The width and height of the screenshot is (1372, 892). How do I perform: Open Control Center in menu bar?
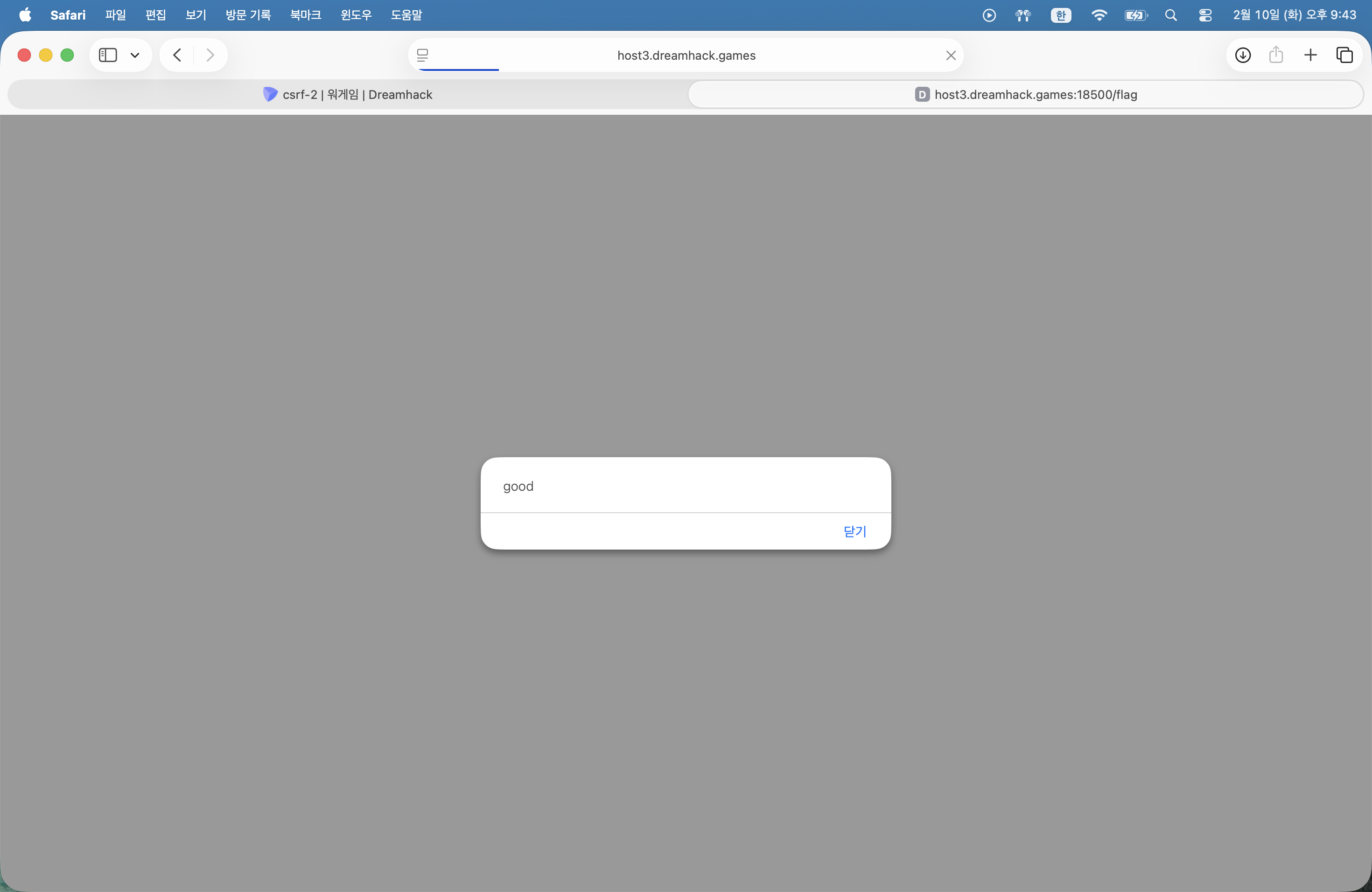point(1205,15)
